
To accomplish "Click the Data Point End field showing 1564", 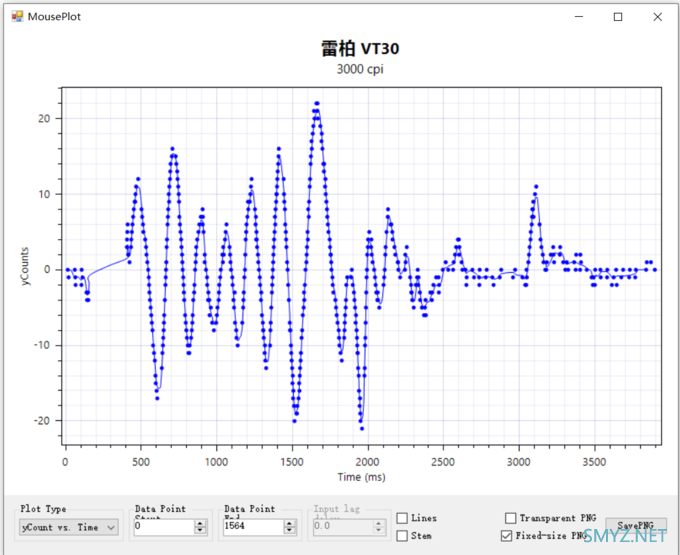I will [253, 526].
